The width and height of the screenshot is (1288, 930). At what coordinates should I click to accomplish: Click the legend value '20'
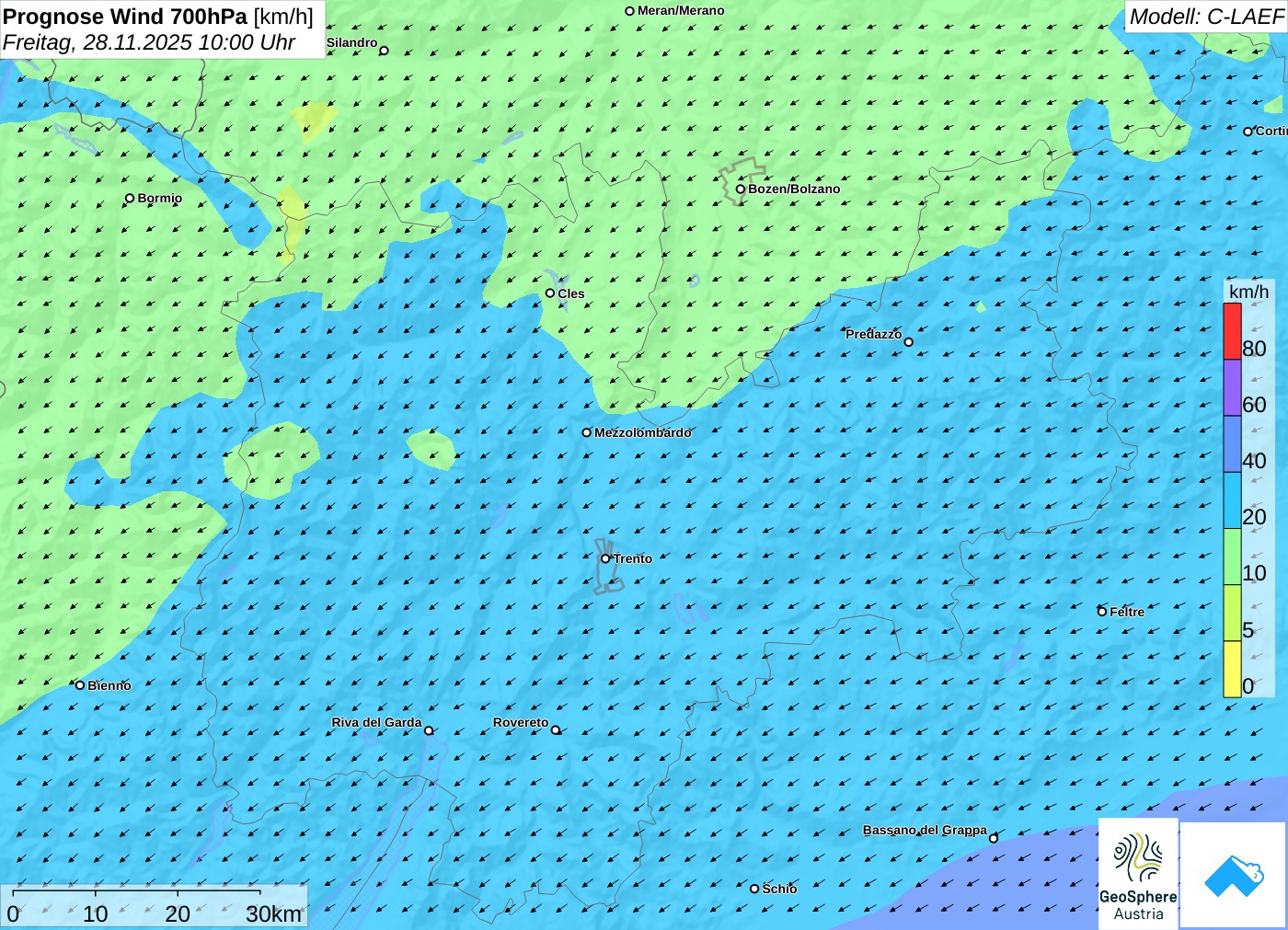[1254, 517]
